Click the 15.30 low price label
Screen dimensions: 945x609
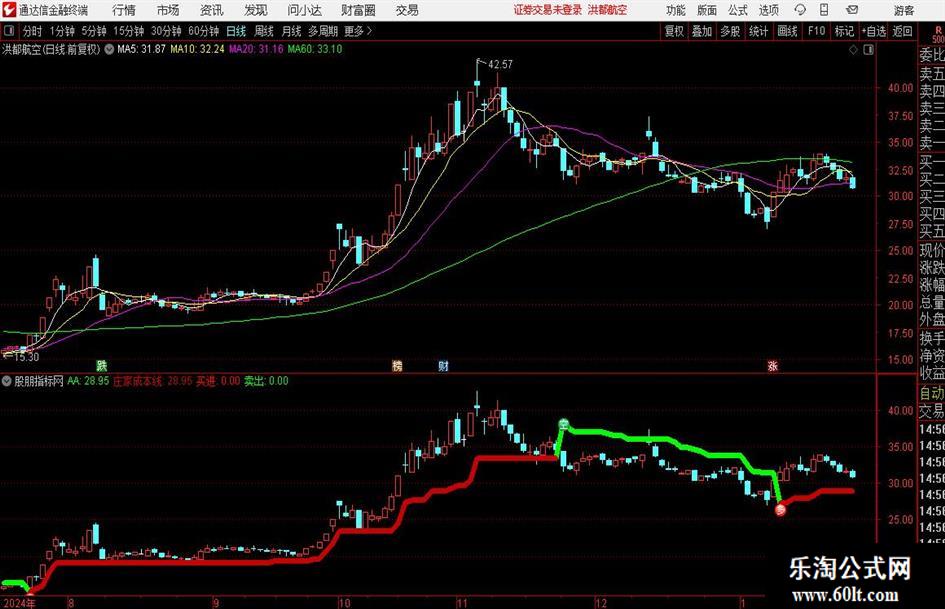(x=26, y=357)
